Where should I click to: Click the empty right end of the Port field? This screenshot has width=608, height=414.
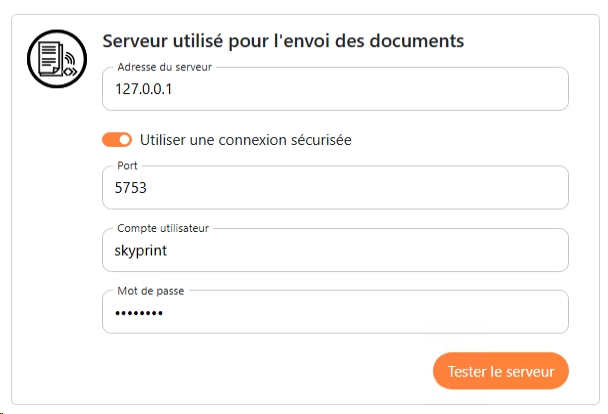coord(530,188)
